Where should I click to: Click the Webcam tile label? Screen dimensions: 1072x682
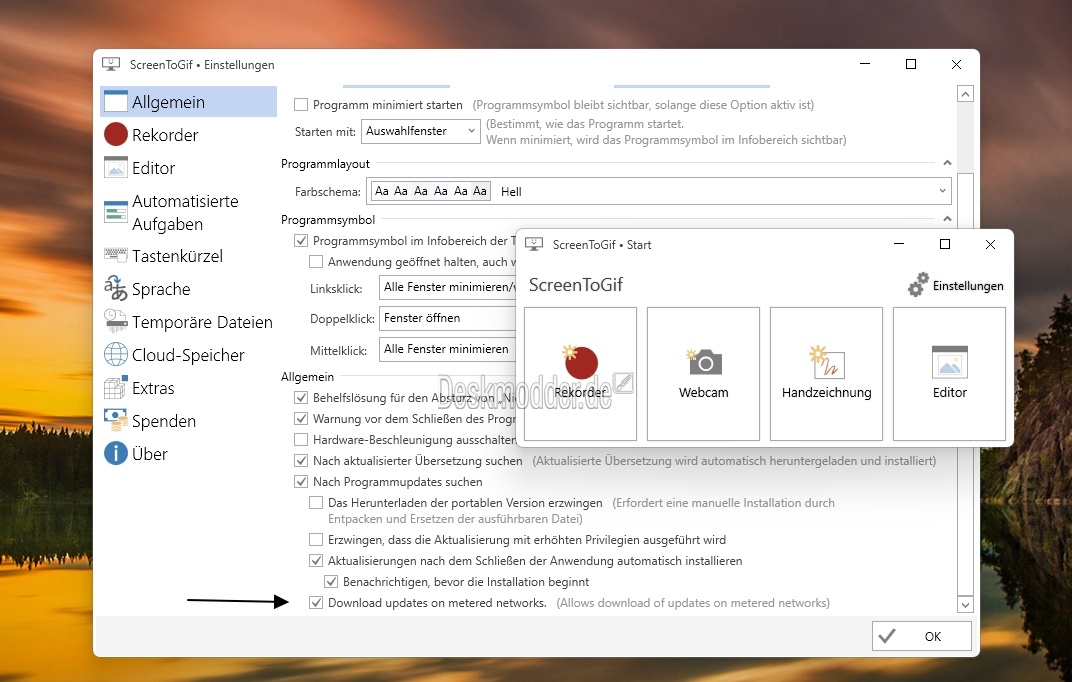pyautogui.click(x=704, y=393)
